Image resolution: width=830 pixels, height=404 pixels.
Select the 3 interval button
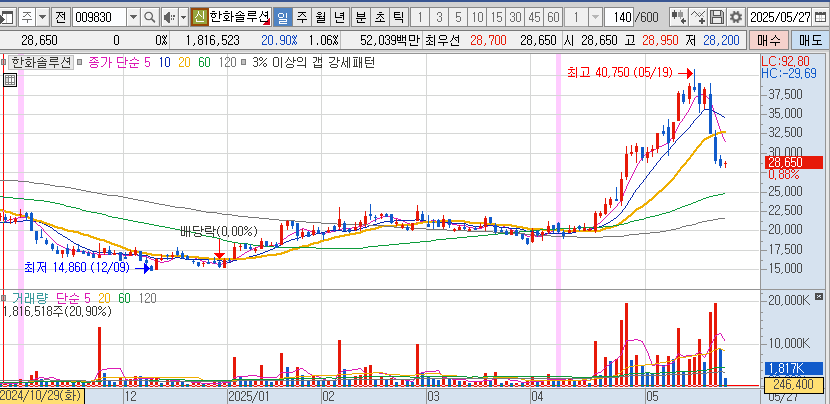tap(439, 17)
